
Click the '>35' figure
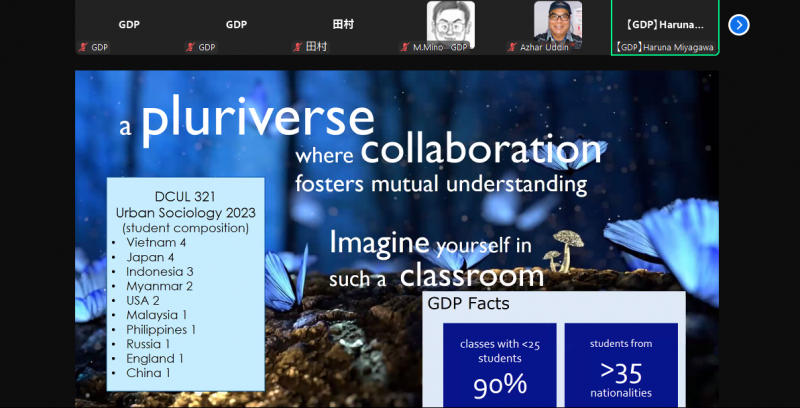[621, 373]
